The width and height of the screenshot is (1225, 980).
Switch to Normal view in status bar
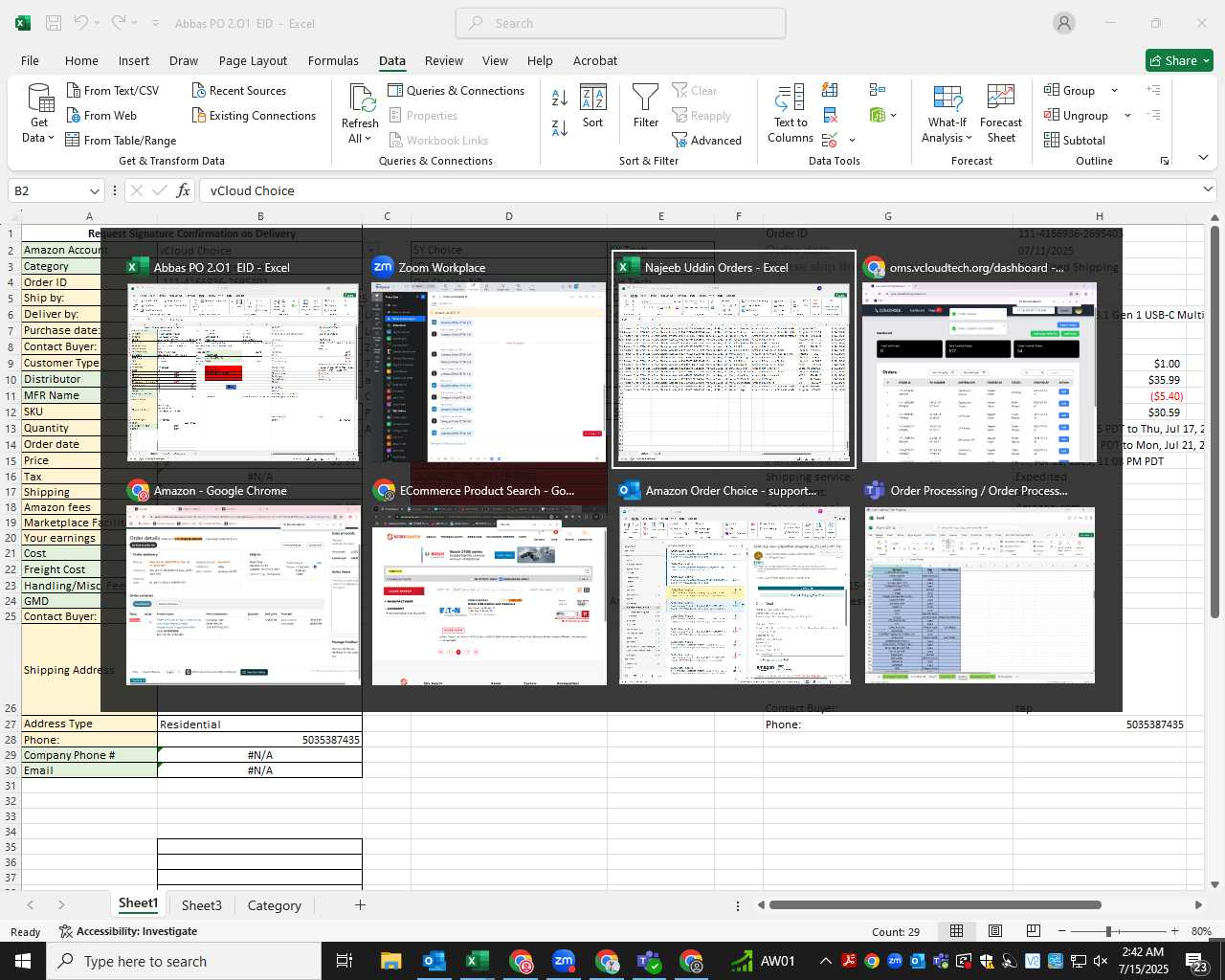(x=956, y=931)
